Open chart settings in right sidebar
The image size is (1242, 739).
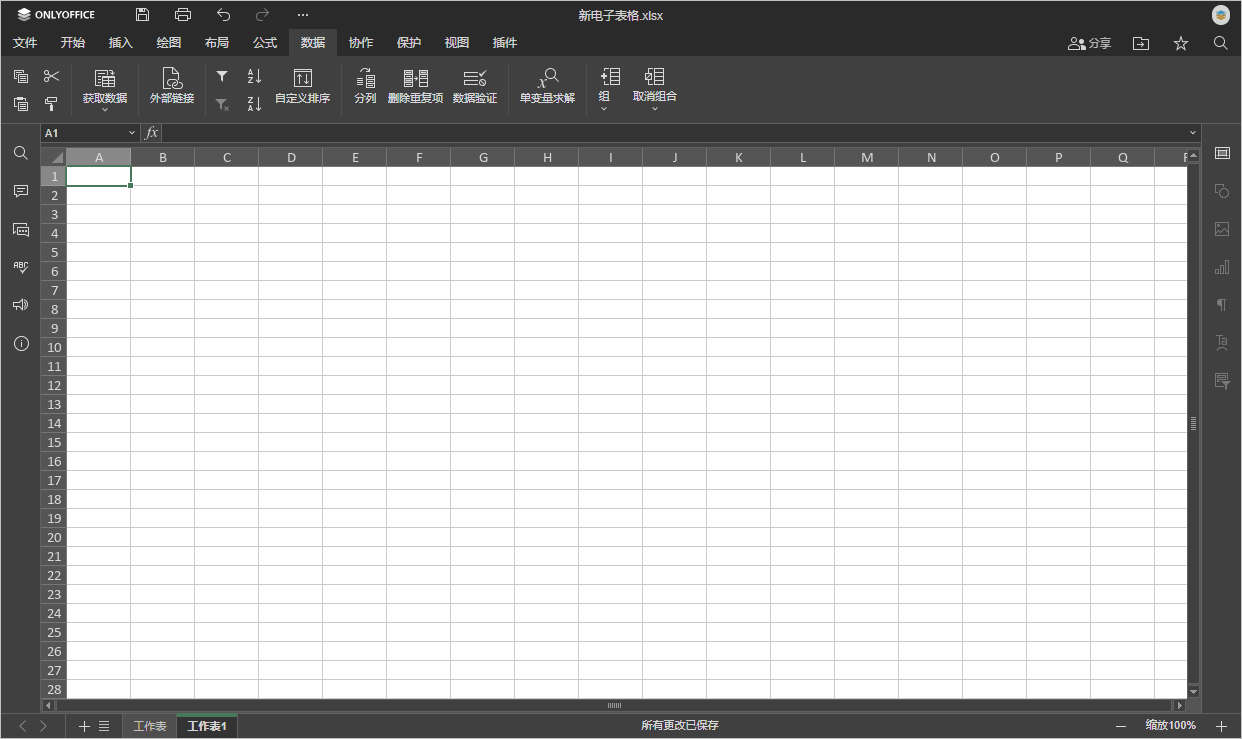(x=1221, y=267)
